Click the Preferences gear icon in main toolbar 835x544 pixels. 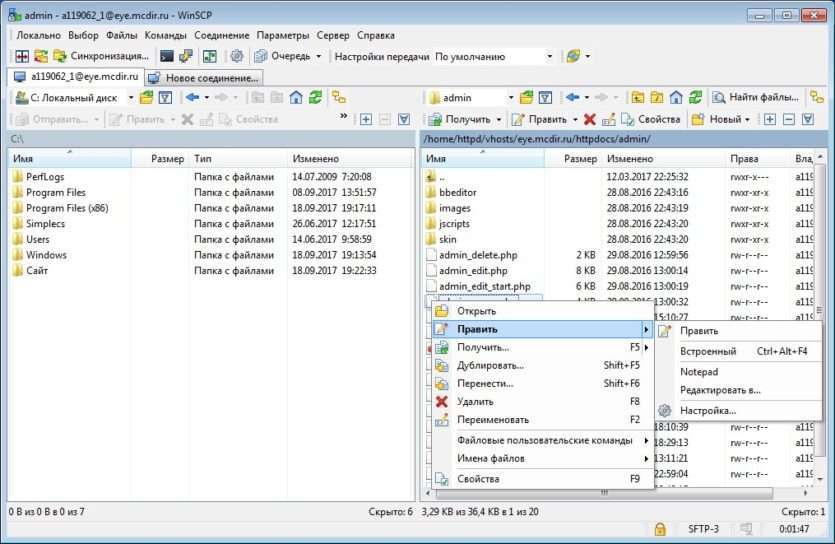[x=237, y=56]
